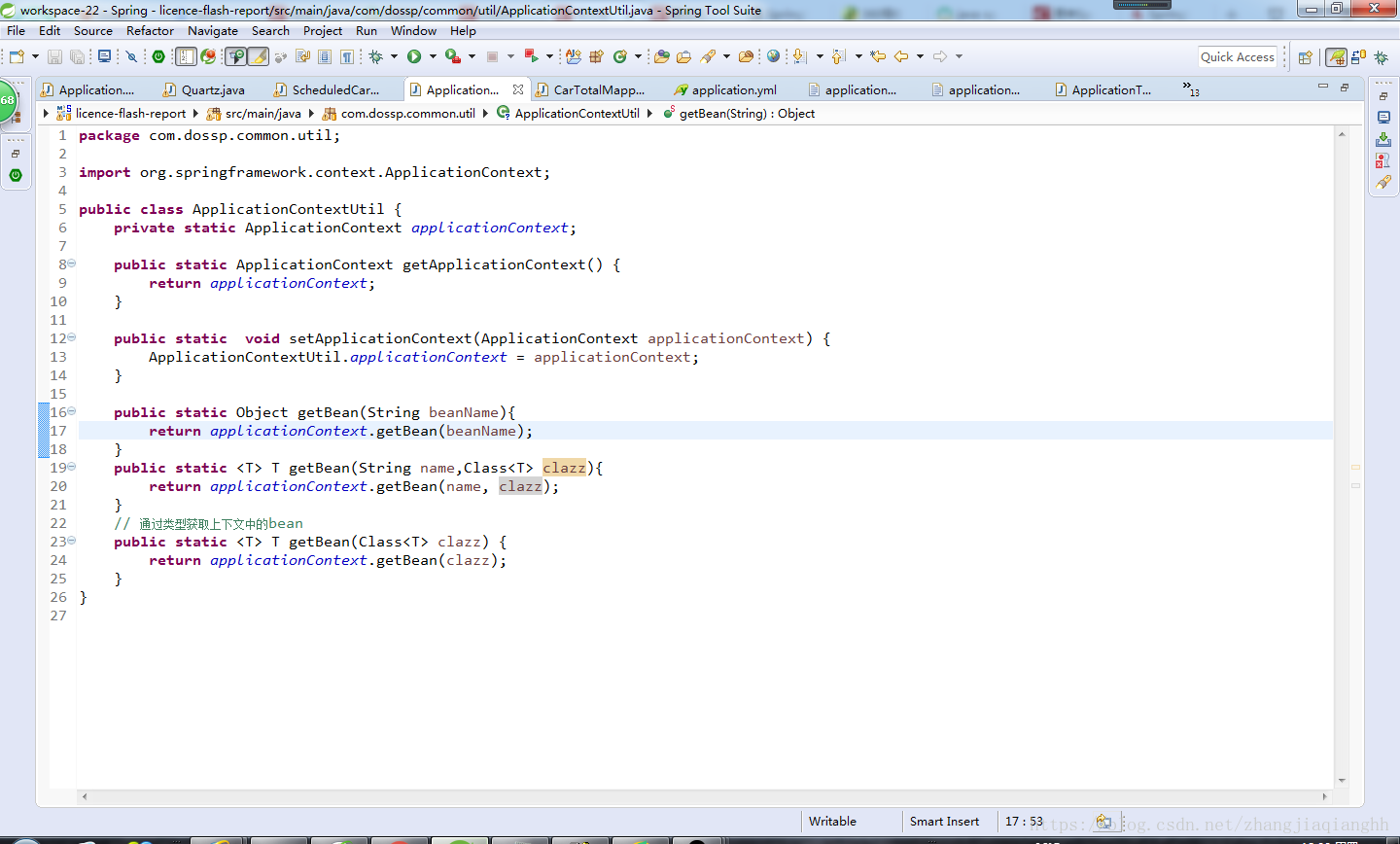Screen dimensions: 1400x844
Task: Click the Spring Boot icon in the toolbar
Action: pyautogui.click(x=157, y=56)
